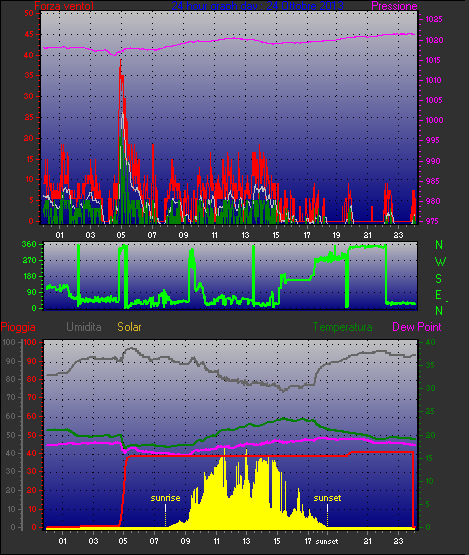Click pressure axis value 1020
Screen dimensions: 469x555
434,40
